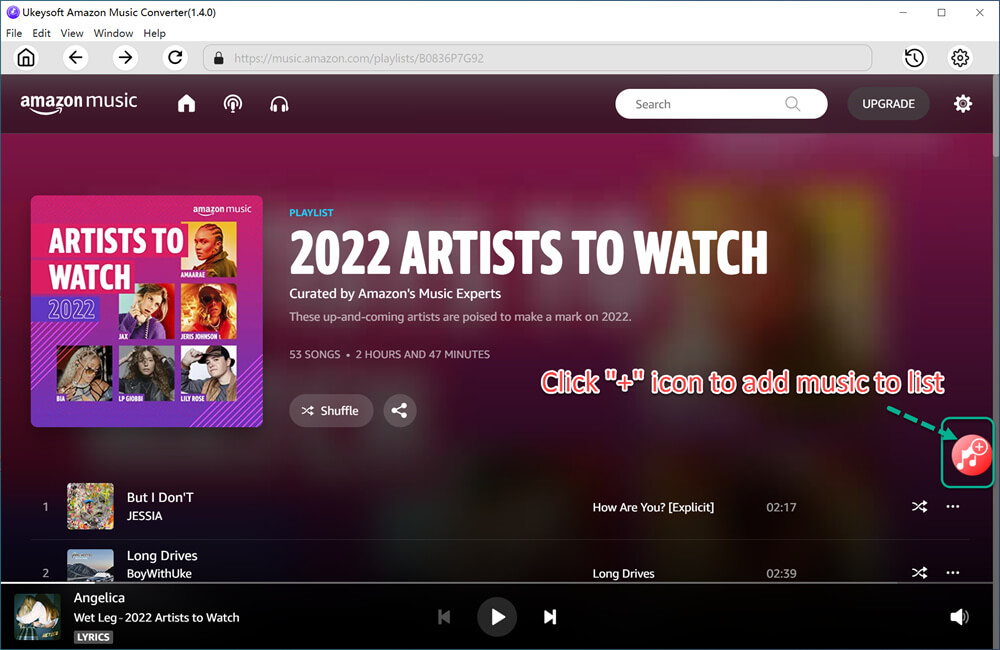
Task: Click shuffle icon on Long Drives row
Action: pos(919,572)
